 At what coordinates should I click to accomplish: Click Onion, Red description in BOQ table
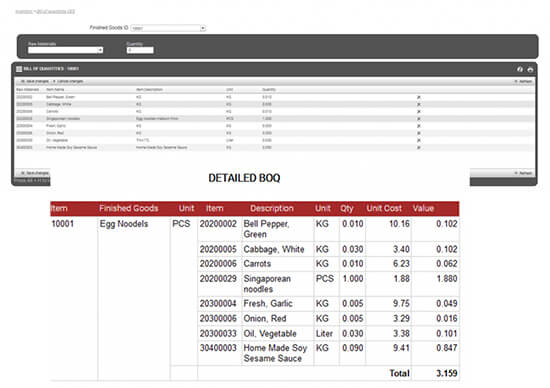click(x=265, y=318)
